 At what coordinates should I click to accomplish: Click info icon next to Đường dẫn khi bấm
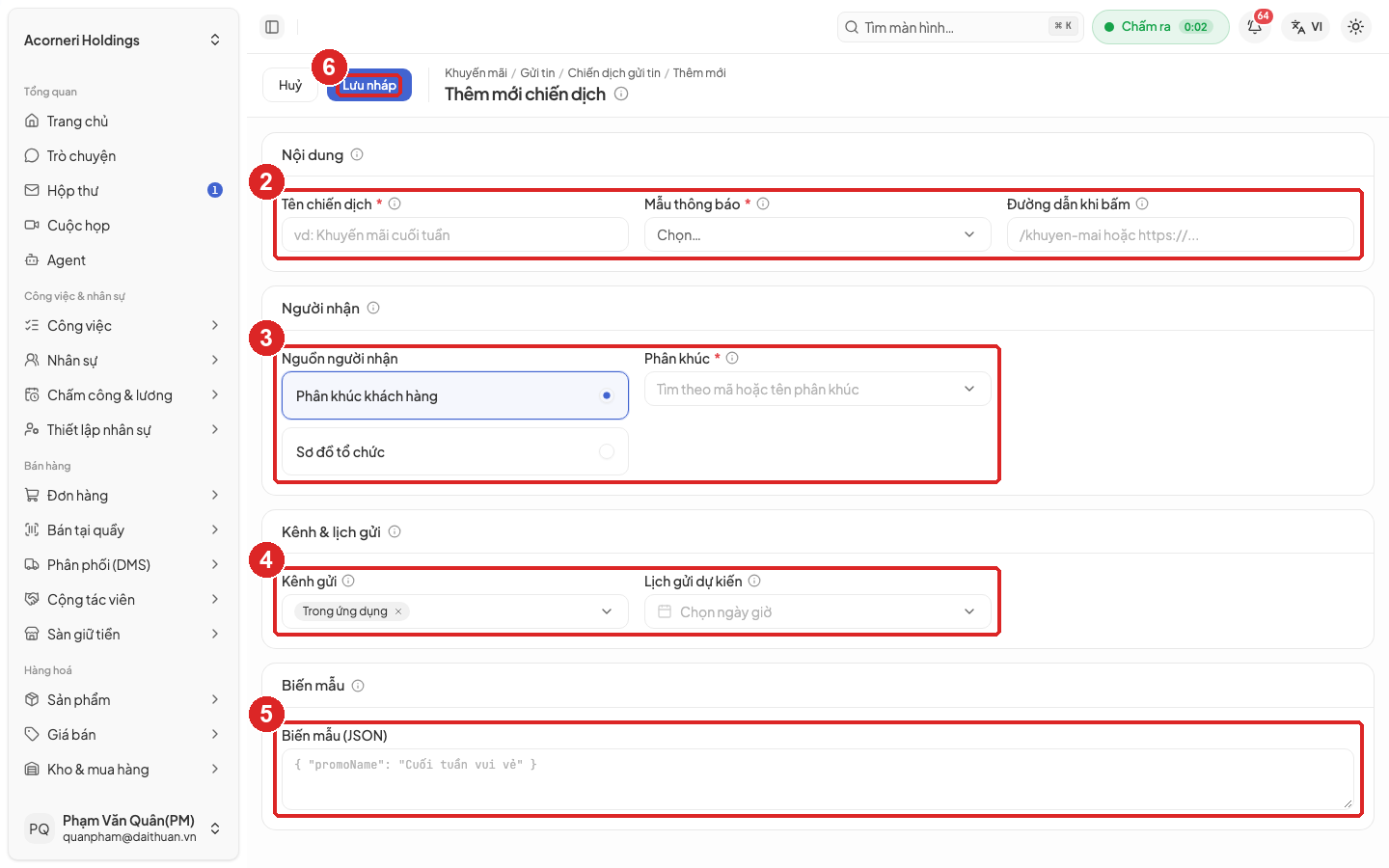(1142, 203)
